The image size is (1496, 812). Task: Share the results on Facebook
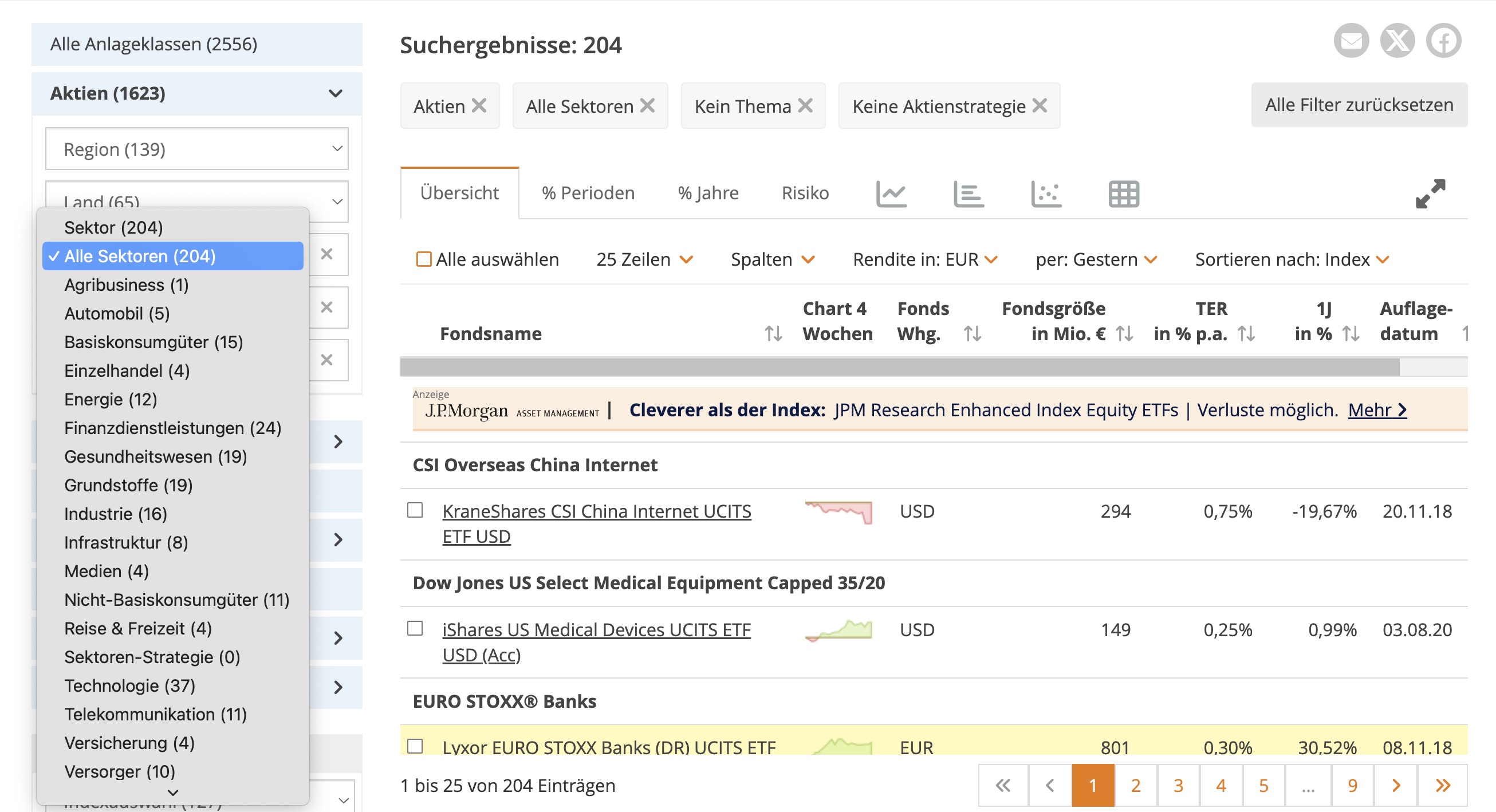point(1446,41)
